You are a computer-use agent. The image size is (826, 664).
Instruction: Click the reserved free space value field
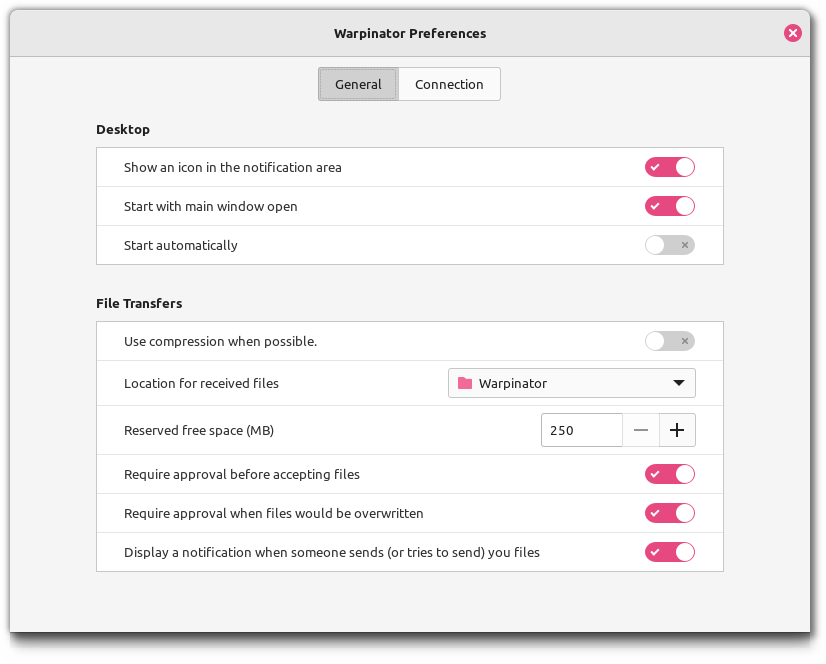(x=581, y=430)
